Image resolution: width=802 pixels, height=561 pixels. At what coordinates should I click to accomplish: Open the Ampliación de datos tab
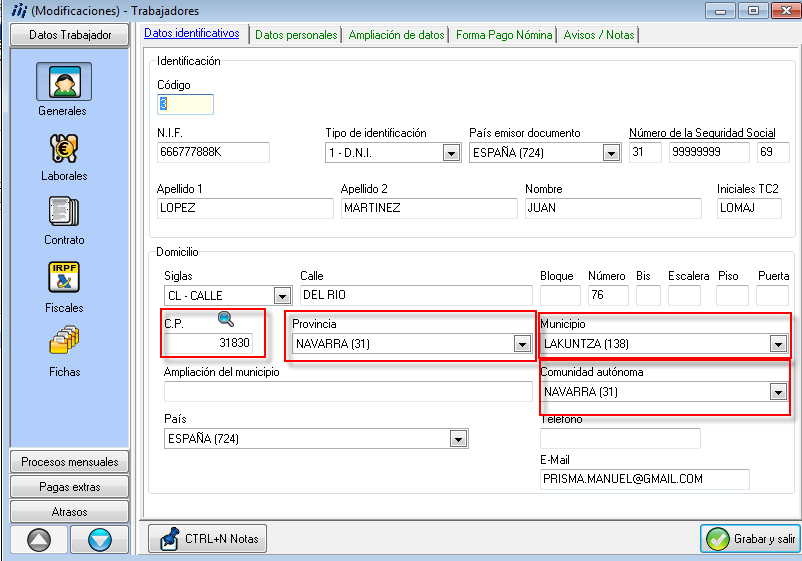(396, 35)
